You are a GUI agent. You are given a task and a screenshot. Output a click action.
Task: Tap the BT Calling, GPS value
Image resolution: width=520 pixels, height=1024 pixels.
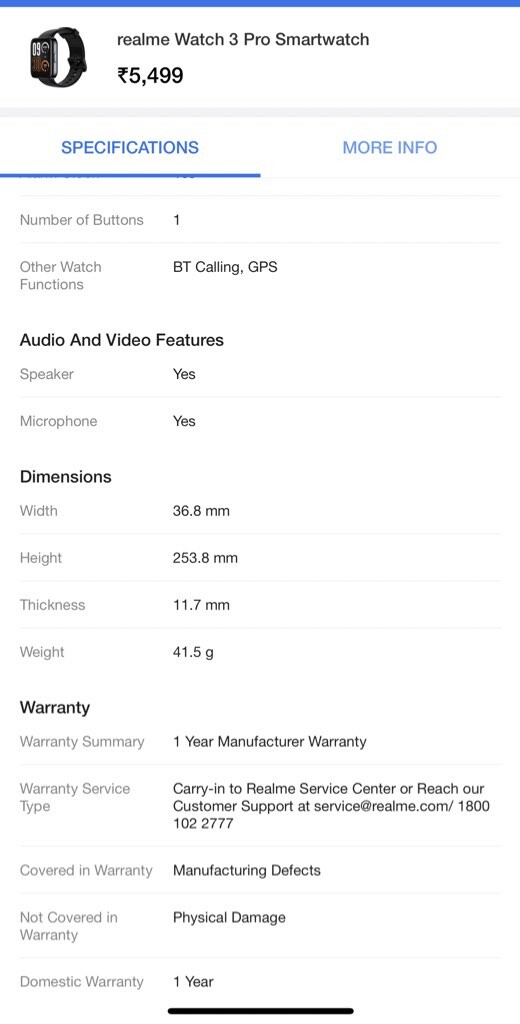click(225, 267)
